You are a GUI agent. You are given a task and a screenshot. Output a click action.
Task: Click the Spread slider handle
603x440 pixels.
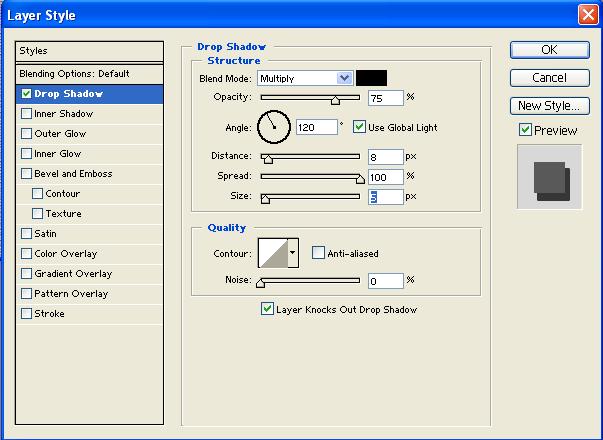360,179
